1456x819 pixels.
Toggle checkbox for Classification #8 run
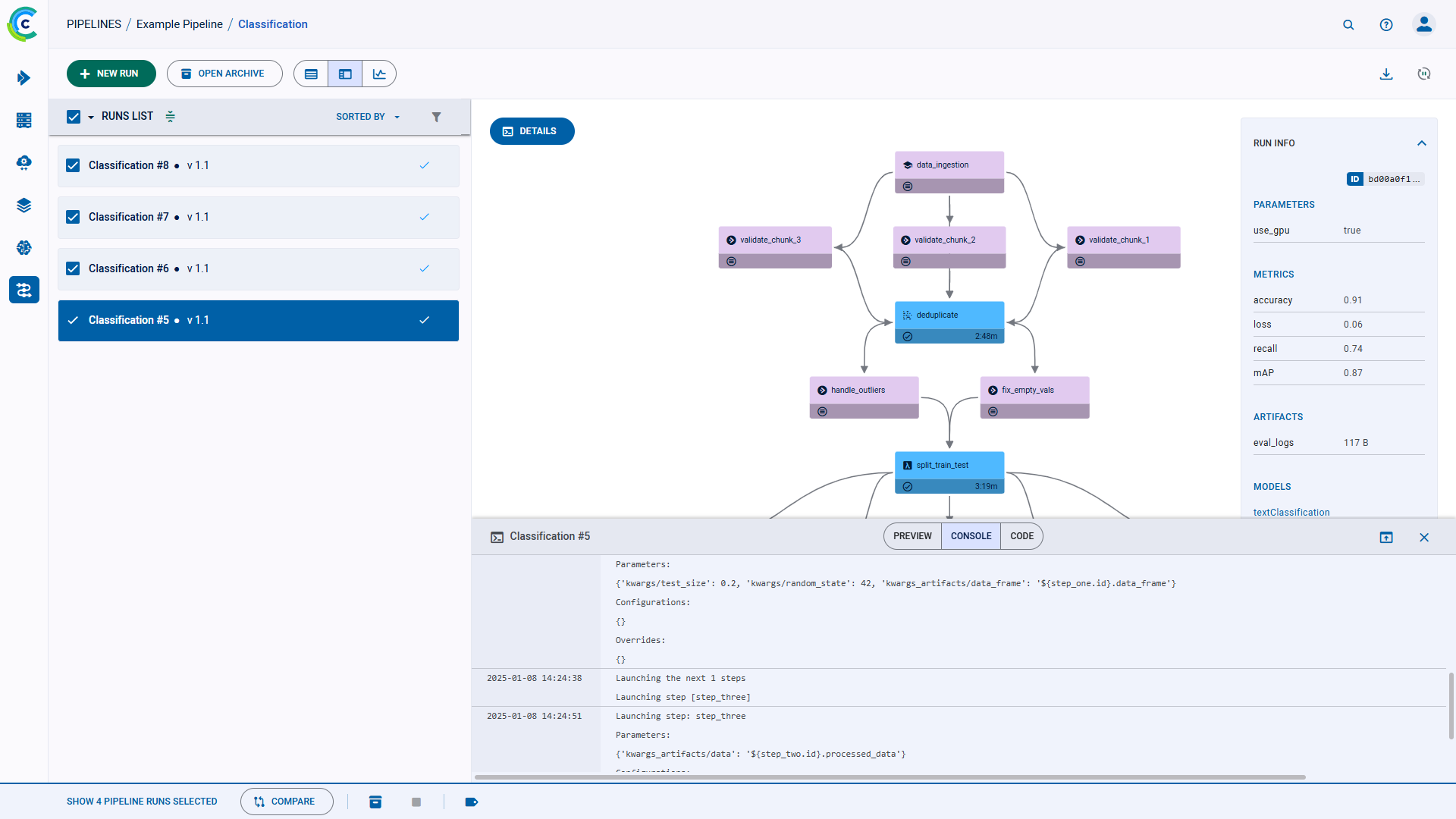pyautogui.click(x=74, y=165)
